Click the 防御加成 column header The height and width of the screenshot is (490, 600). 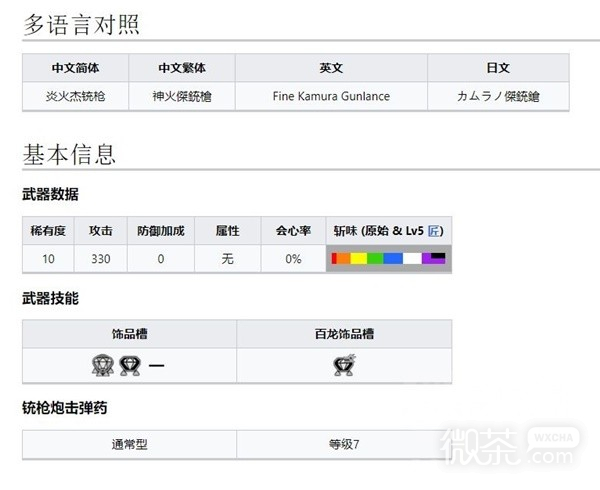point(161,231)
